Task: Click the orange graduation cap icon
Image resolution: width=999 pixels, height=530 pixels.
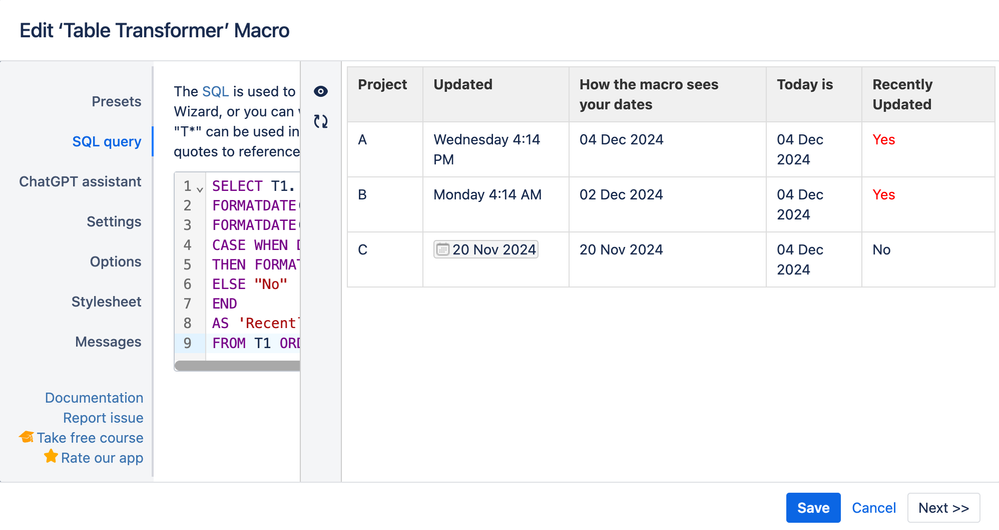Action: 27,438
